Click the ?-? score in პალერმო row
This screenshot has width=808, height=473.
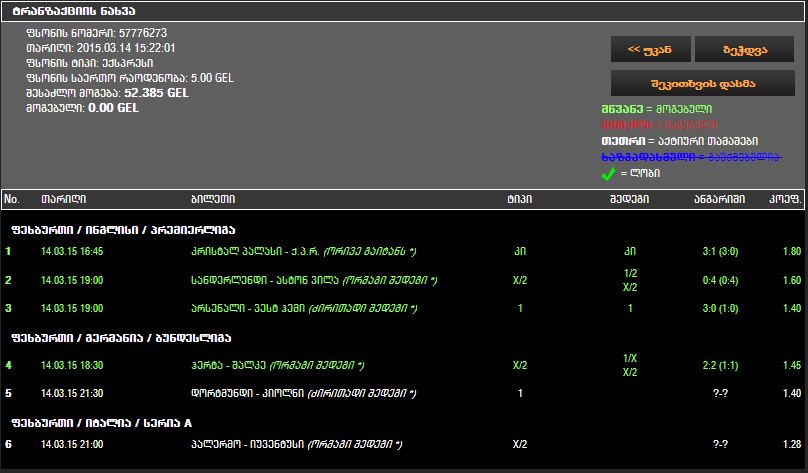click(720, 444)
